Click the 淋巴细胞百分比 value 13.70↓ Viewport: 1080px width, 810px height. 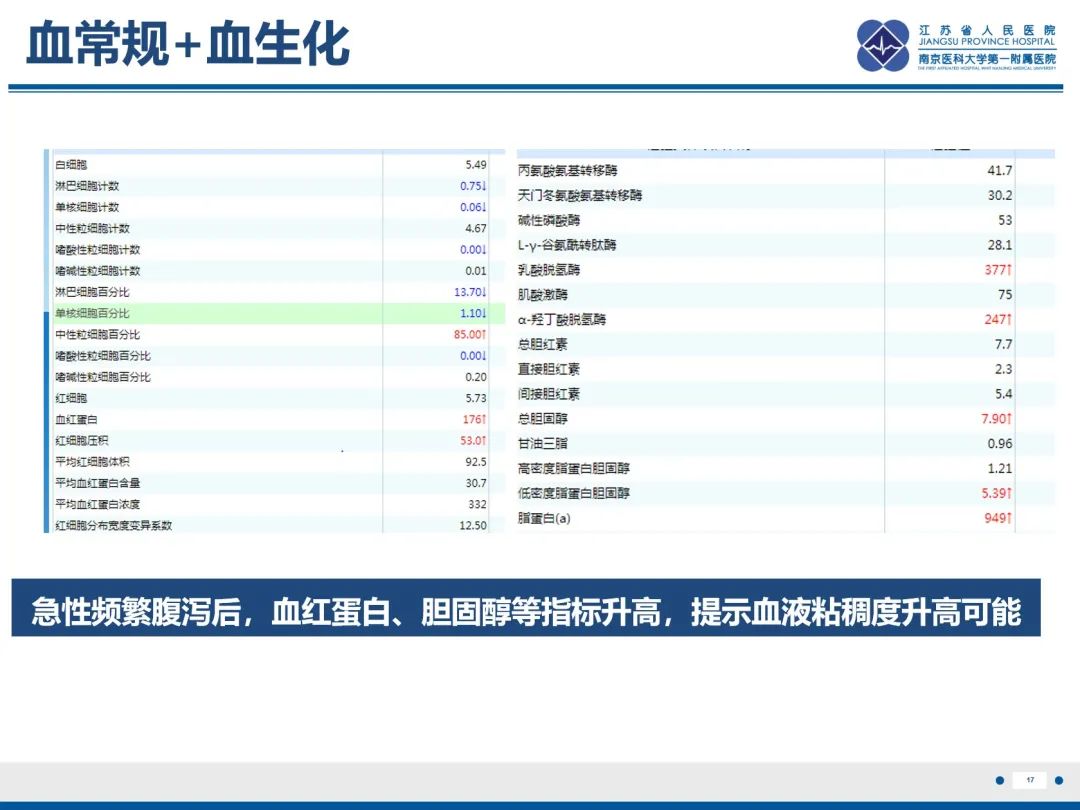click(x=470, y=292)
